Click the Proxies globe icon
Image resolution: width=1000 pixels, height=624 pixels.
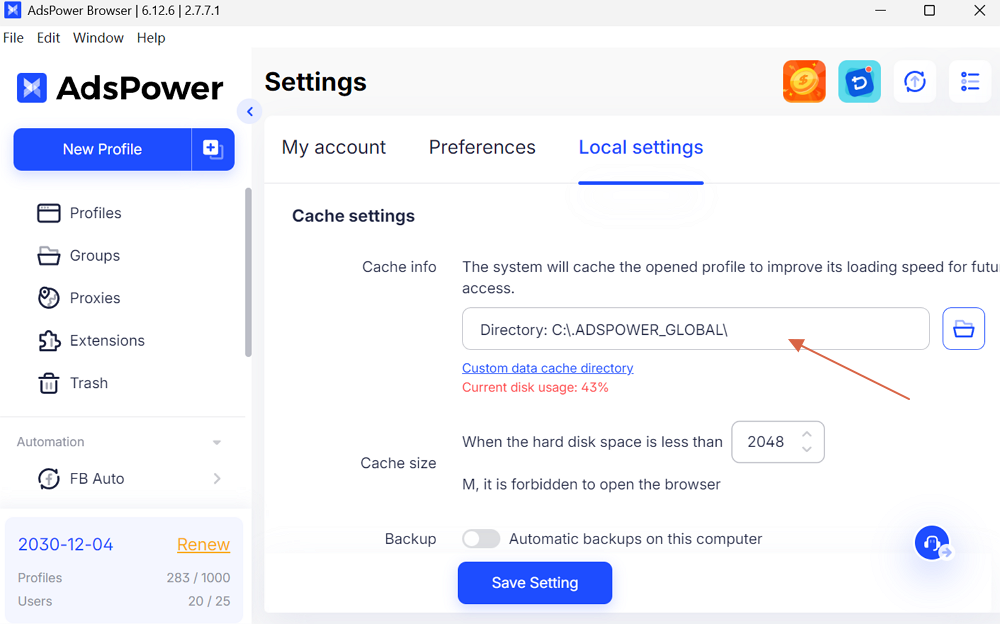pos(48,298)
